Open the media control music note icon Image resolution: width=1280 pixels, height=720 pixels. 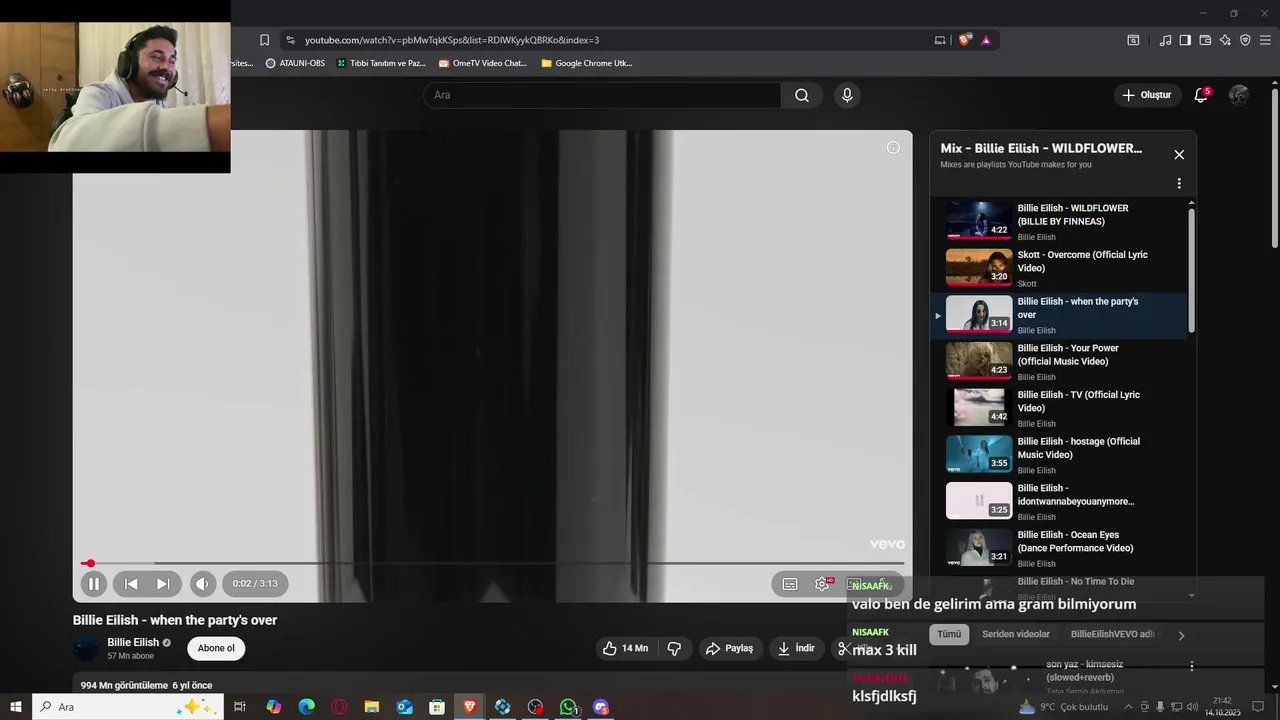[x=1165, y=40]
